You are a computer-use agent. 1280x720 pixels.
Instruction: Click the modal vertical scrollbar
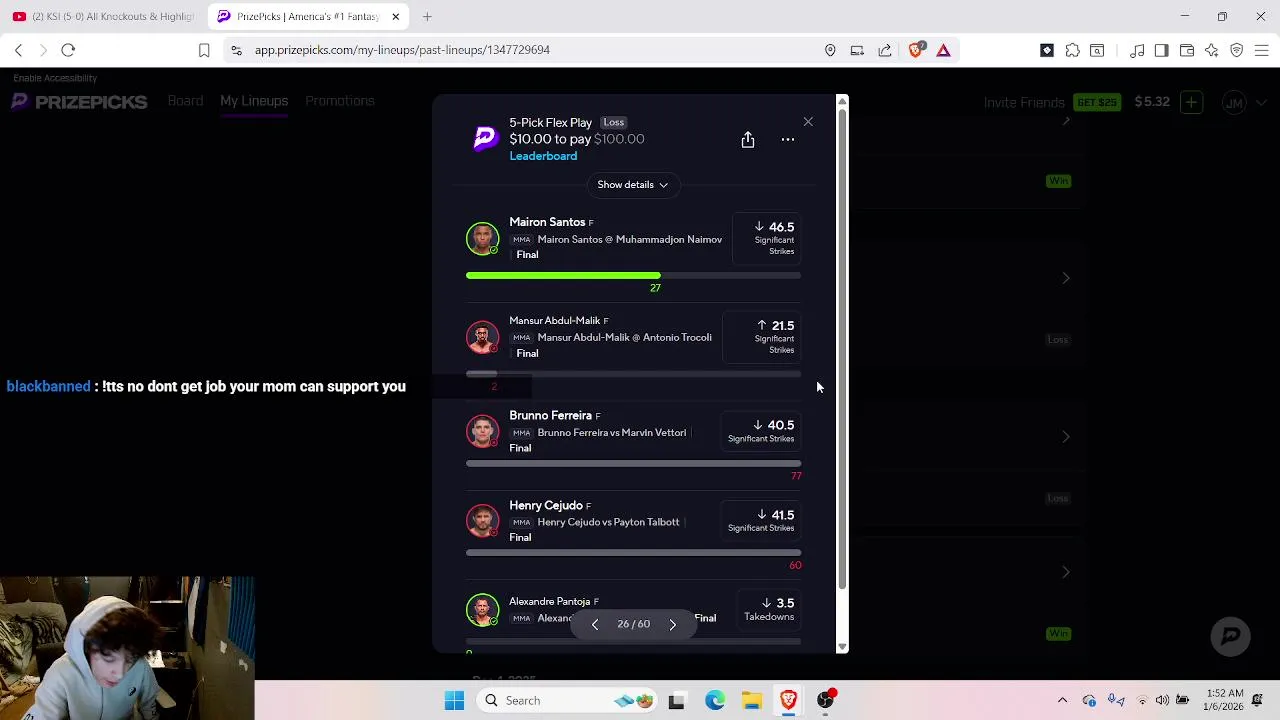pyautogui.click(x=842, y=350)
